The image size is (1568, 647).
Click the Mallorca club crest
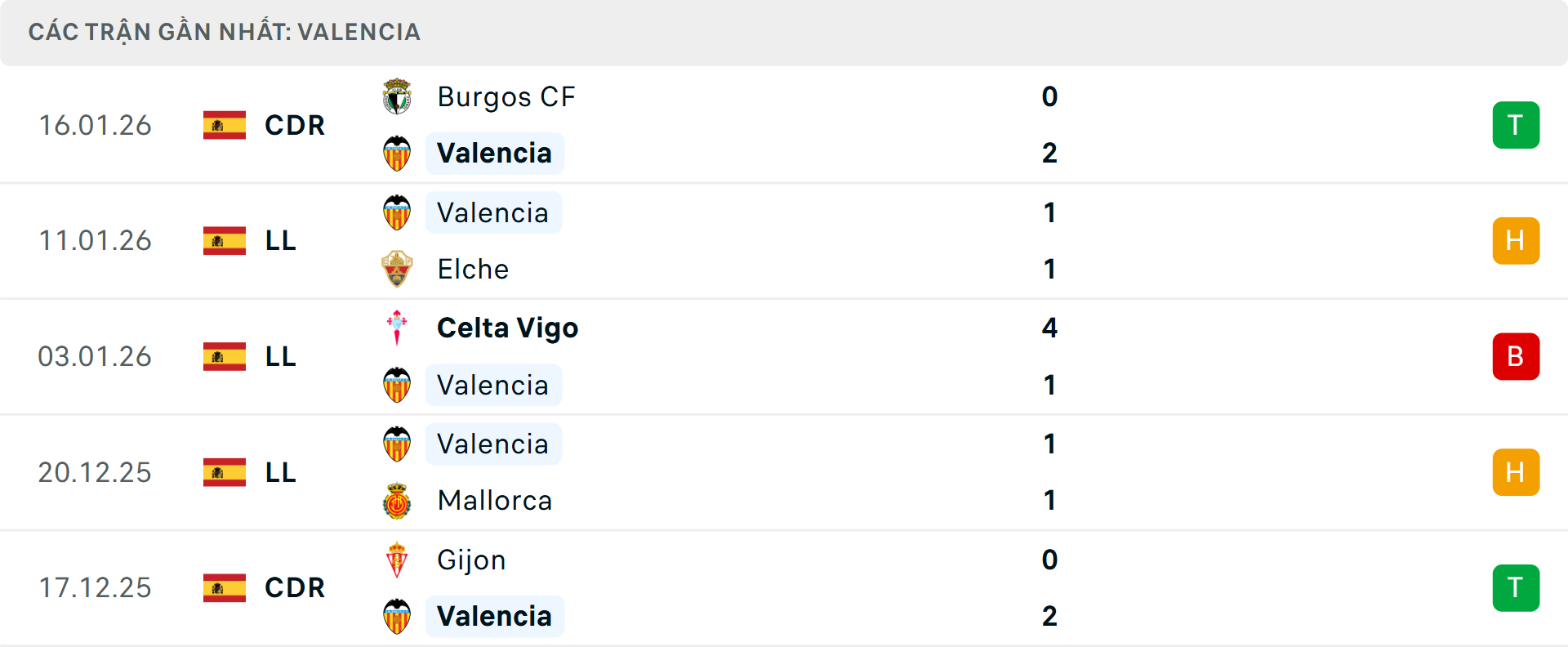click(x=397, y=501)
